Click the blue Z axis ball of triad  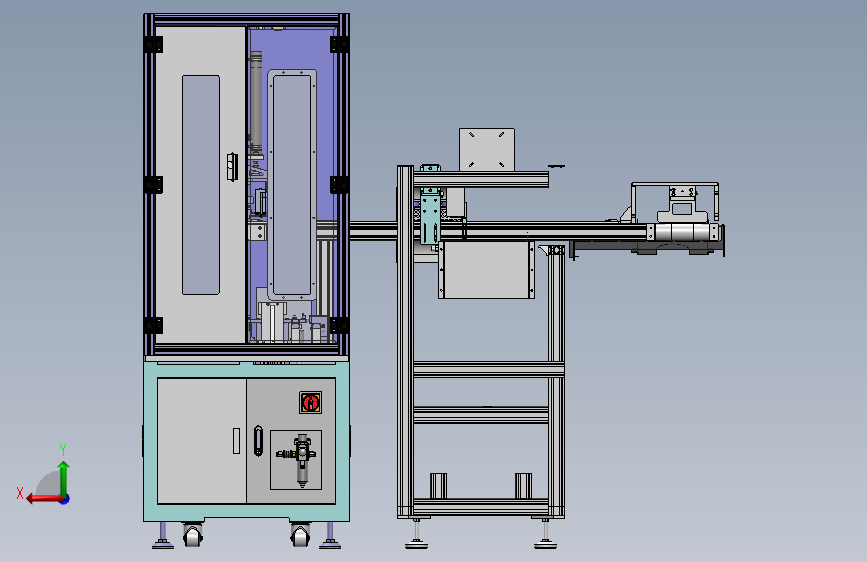65,499
